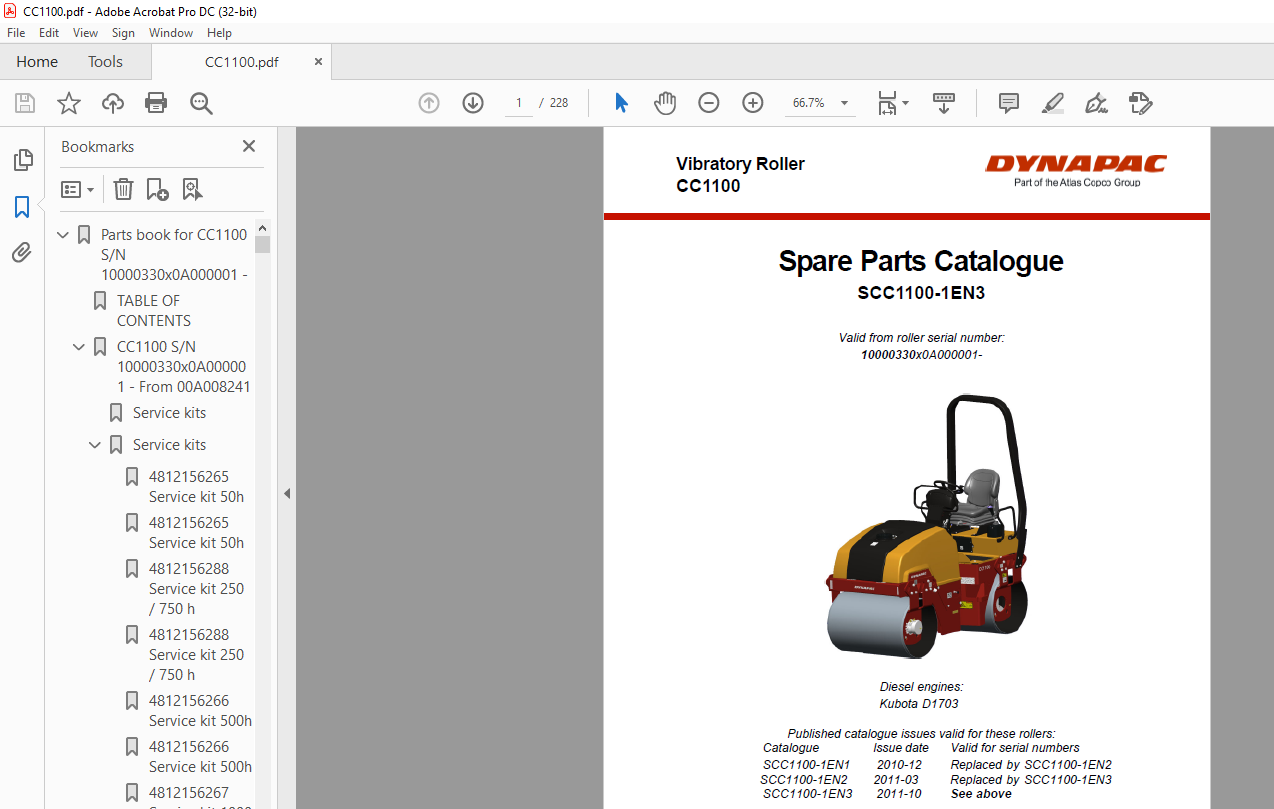Image resolution: width=1274 pixels, height=809 pixels.
Task: Click the Save file icon
Action: (25, 103)
